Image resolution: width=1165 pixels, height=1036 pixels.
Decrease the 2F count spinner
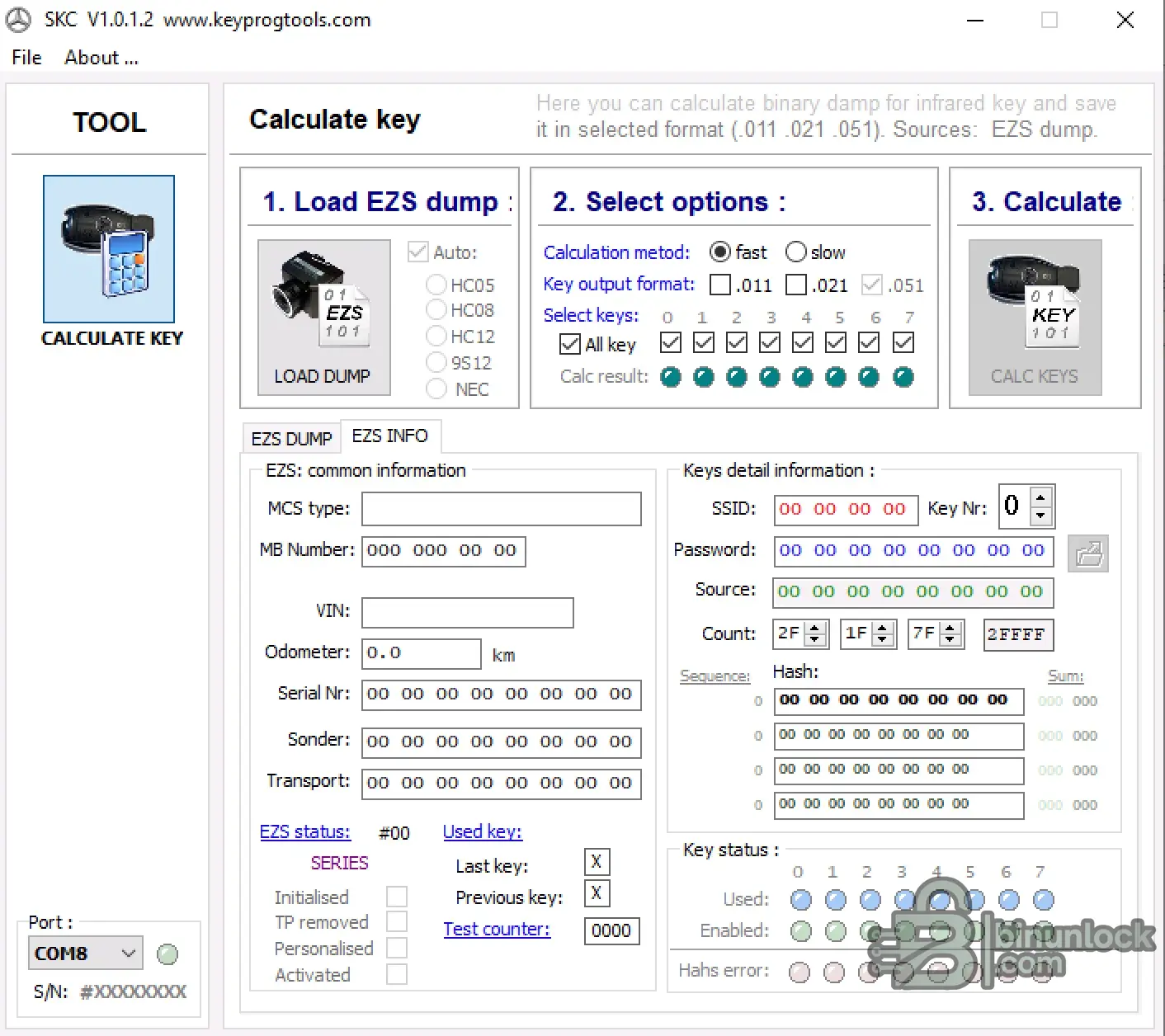[x=815, y=640]
